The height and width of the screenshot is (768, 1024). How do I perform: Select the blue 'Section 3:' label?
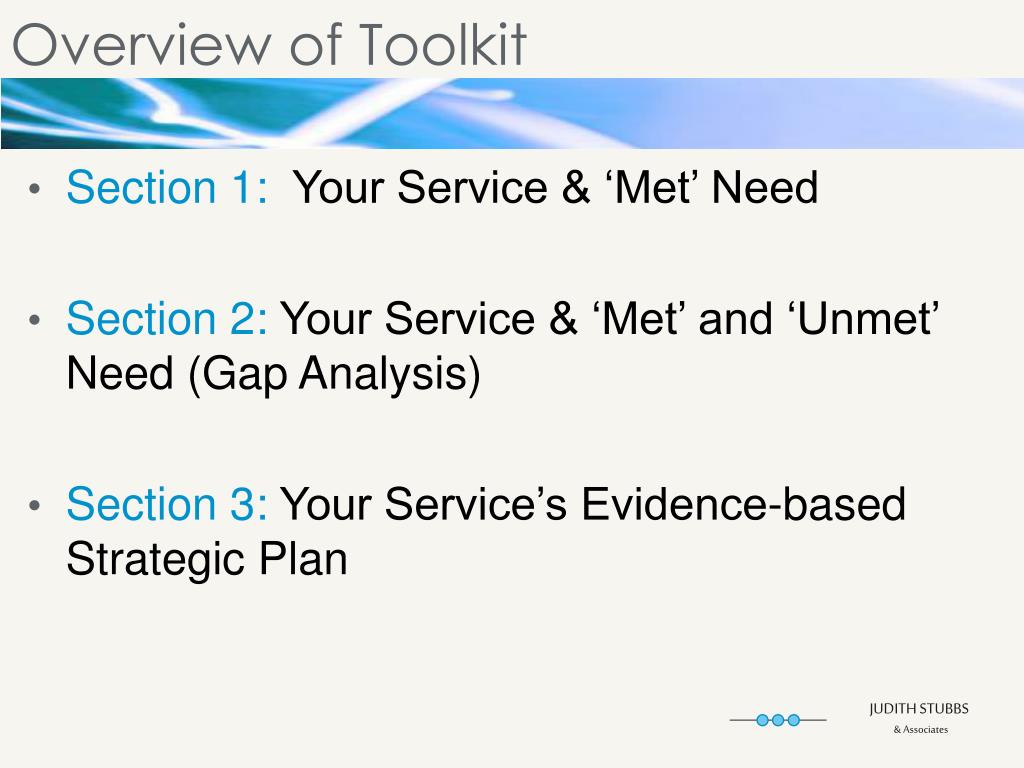pos(166,505)
